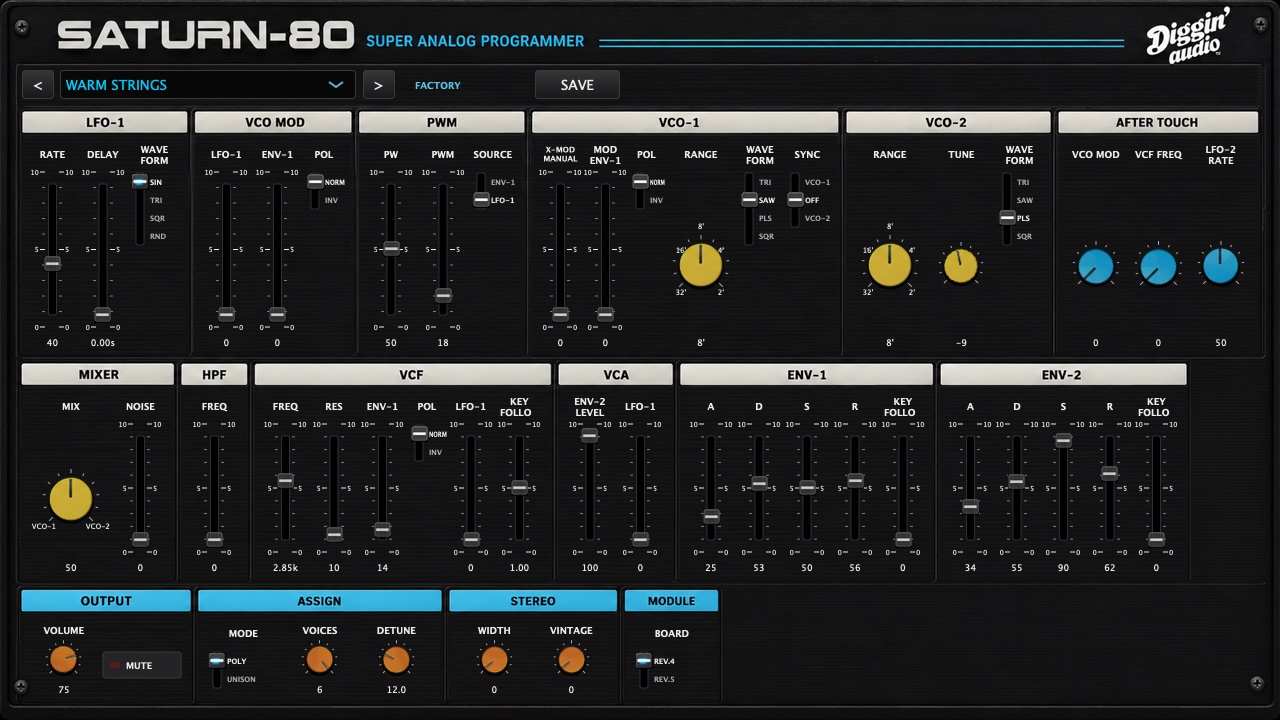Click the PWM PW slider handle

point(391,248)
